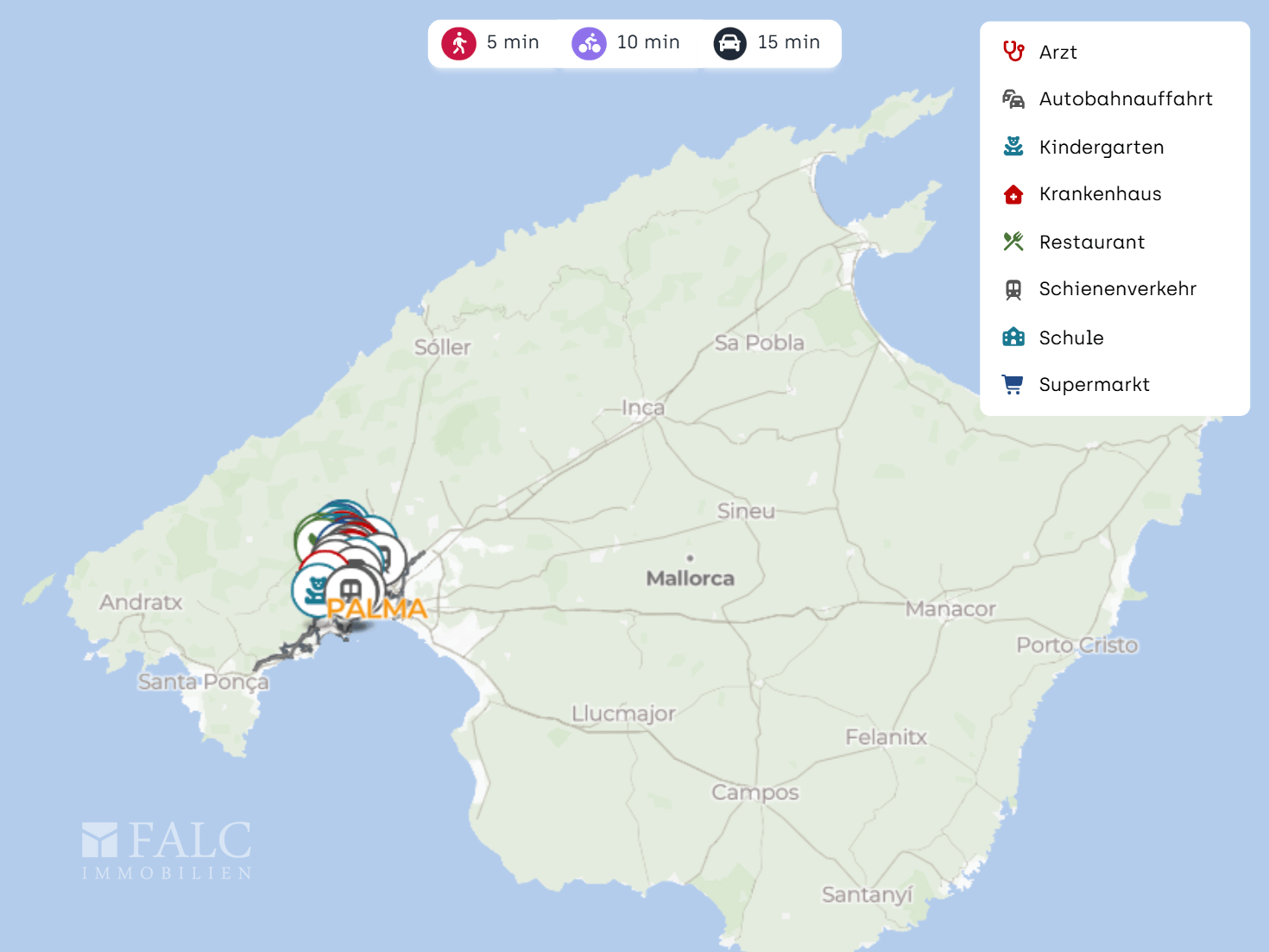Click the Schule legend text
The image size is (1269, 952).
coord(1070,338)
